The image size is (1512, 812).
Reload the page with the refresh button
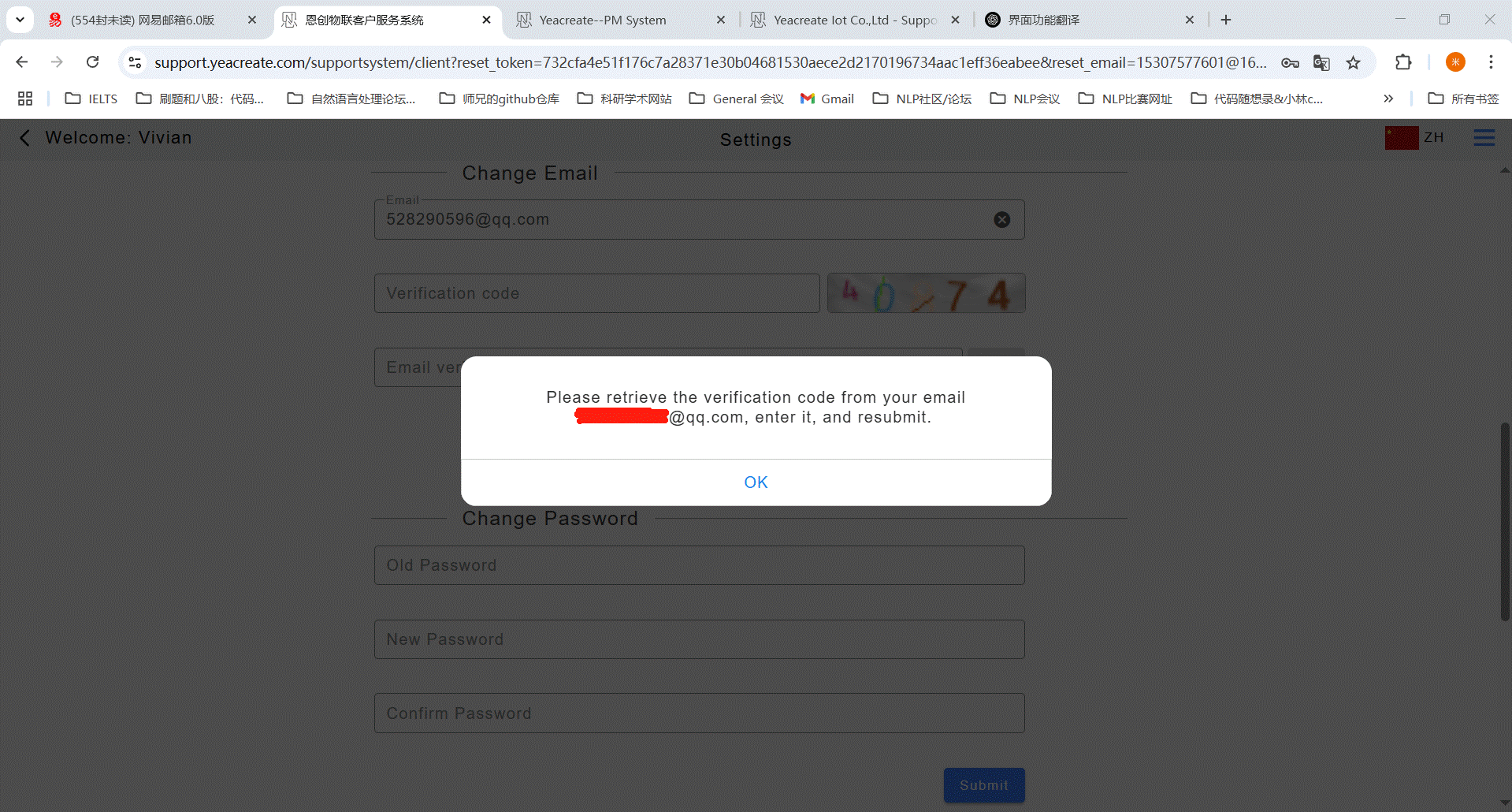pos(93,62)
